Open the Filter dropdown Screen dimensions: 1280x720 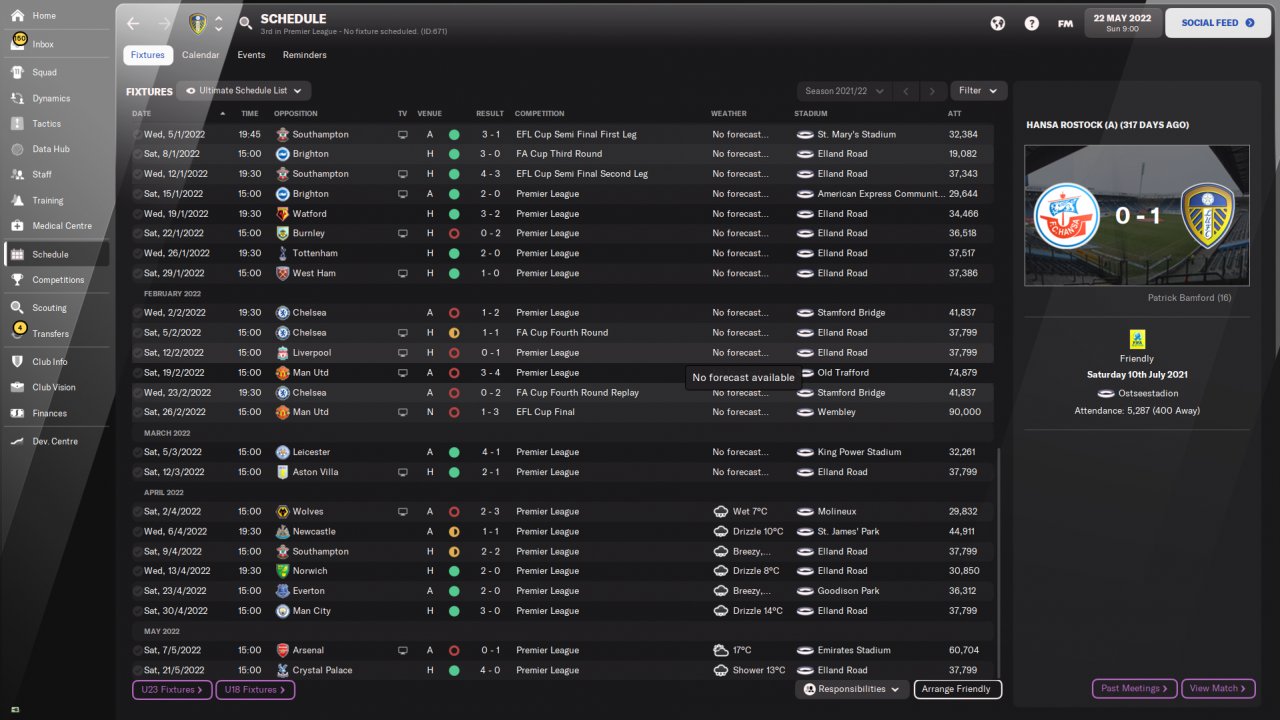click(x=978, y=91)
